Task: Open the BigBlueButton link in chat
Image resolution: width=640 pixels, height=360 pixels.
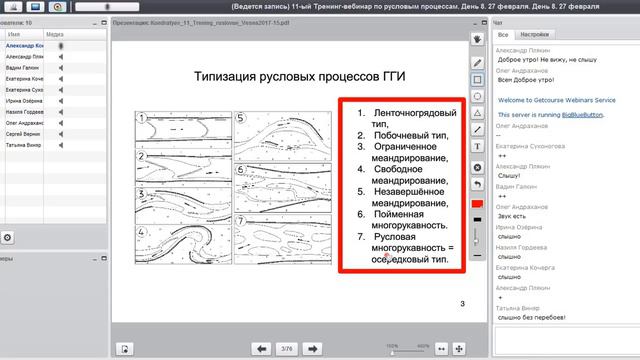Action: (x=582, y=115)
